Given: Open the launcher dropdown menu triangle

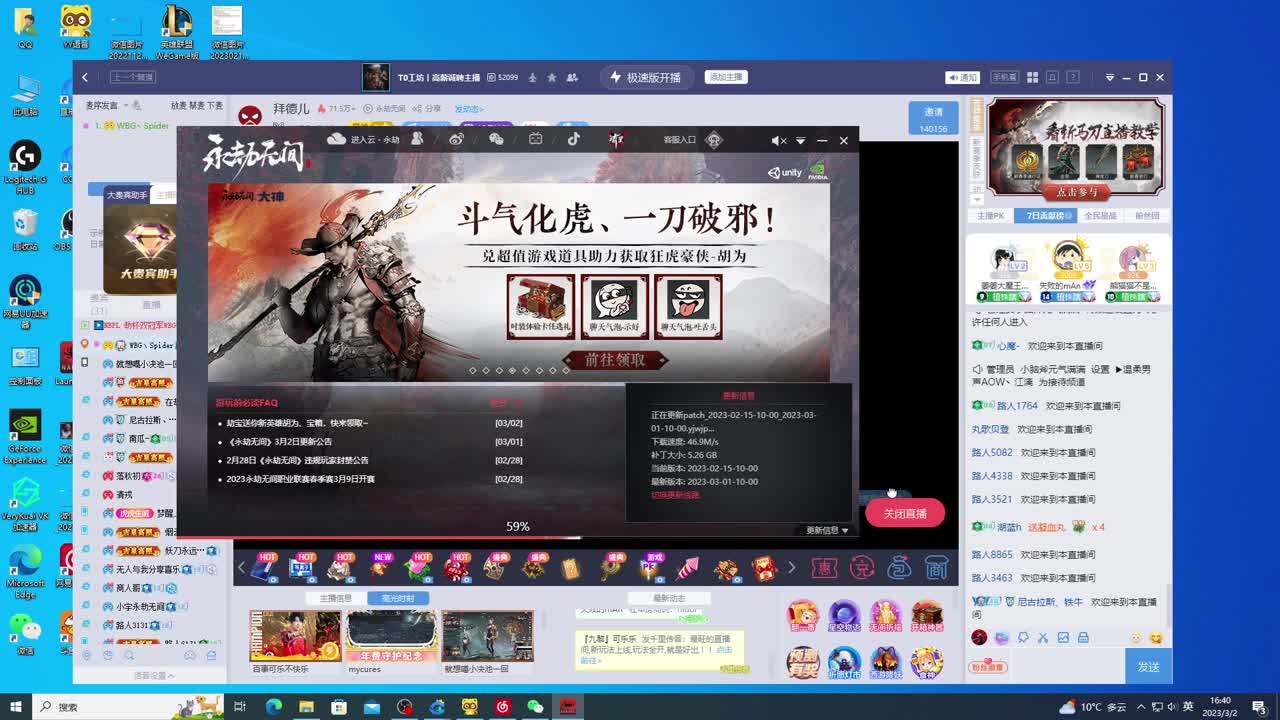Looking at the screenshot, I should (x=800, y=141).
